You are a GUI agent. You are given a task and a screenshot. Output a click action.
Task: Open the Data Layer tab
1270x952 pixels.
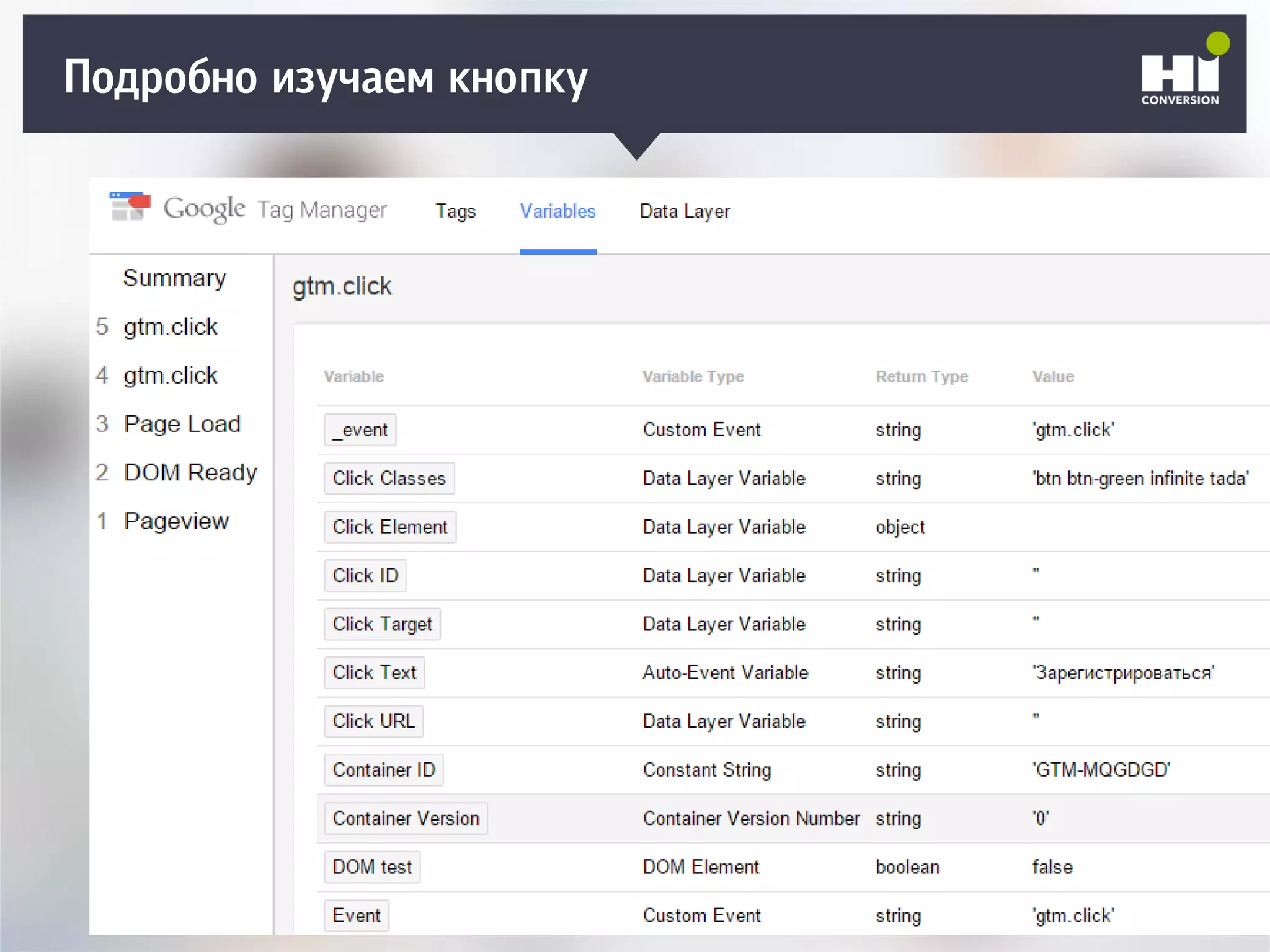[685, 211]
